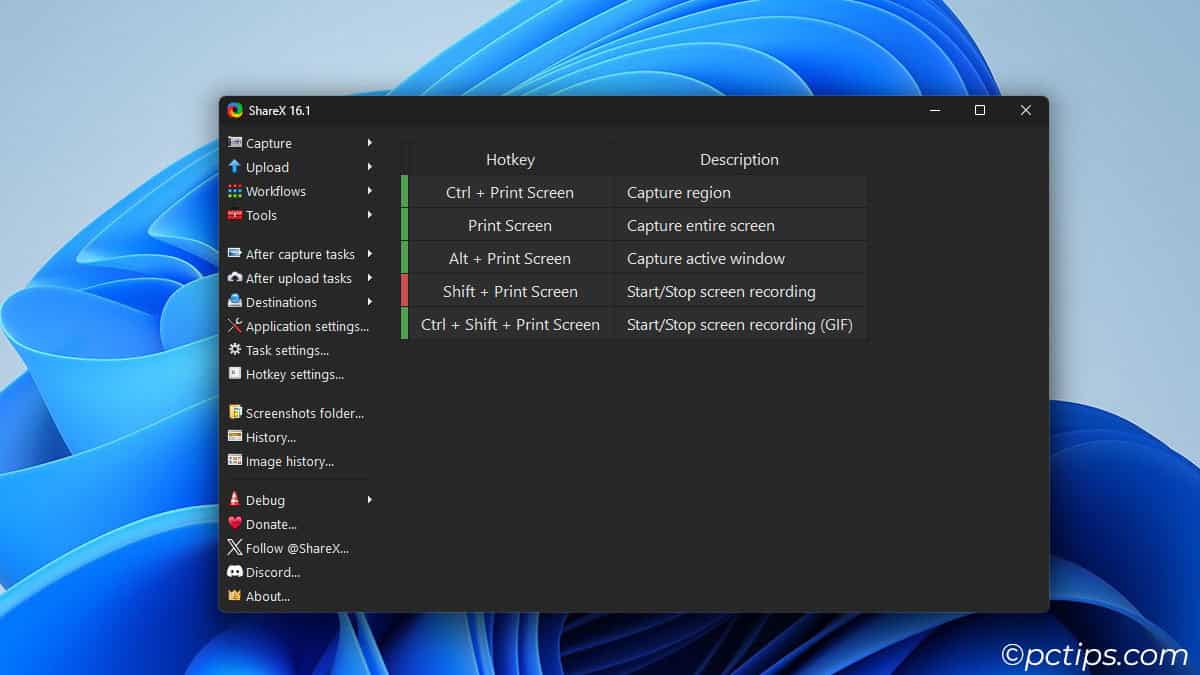Click the Hotkey settings keyboard icon
Viewport: 1200px width, 675px height.
[x=236, y=374]
